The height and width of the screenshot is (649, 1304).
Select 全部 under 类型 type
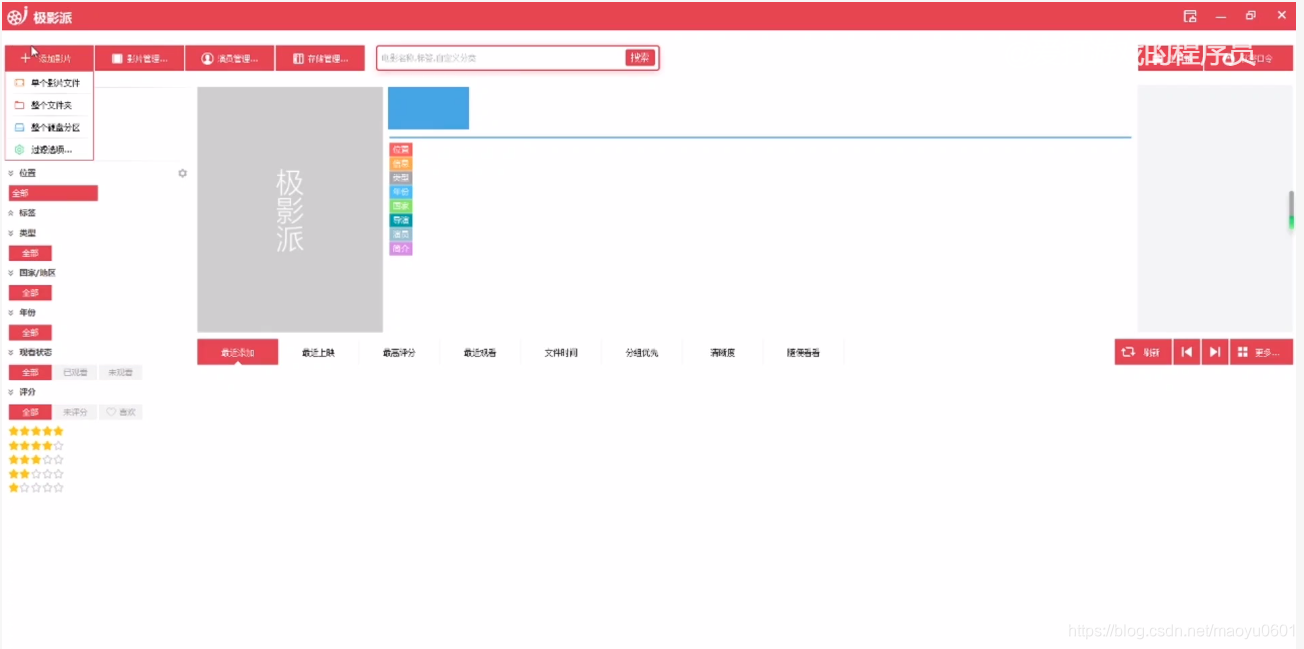tap(30, 253)
